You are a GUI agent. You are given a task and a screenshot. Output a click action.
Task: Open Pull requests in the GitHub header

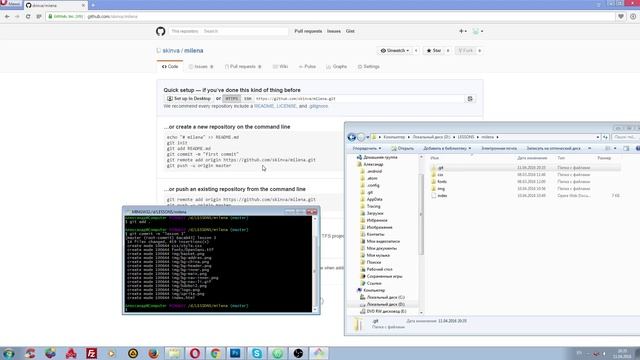click(308, 31)
